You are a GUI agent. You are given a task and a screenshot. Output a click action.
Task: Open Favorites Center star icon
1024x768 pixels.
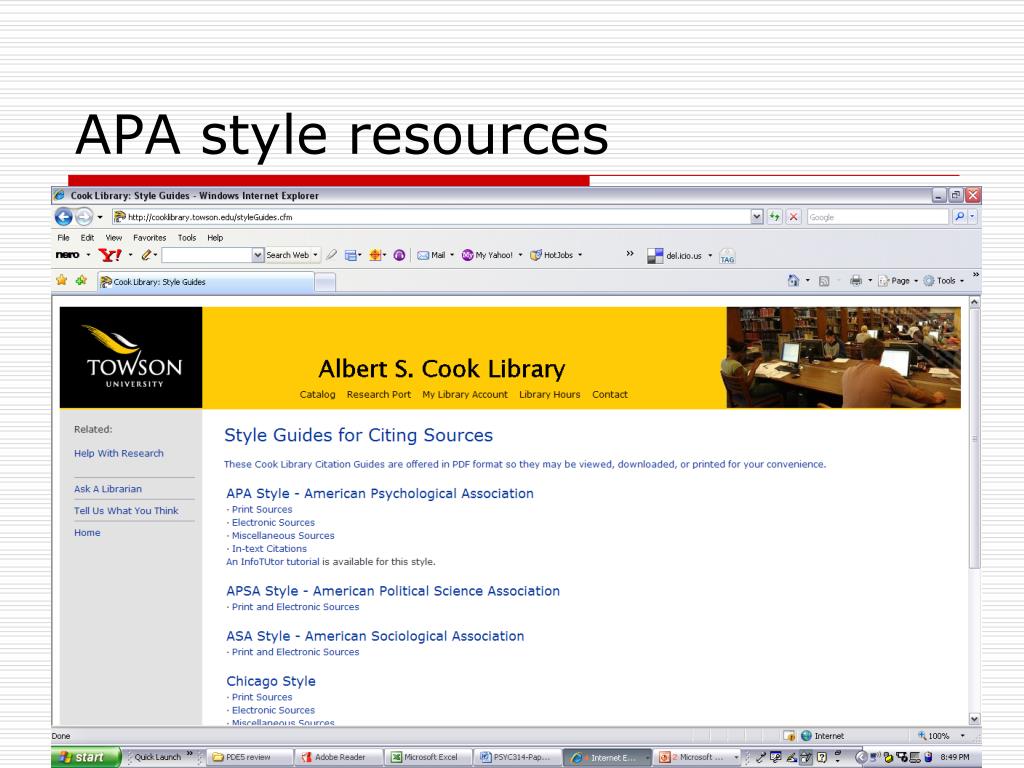coord(61,281)
